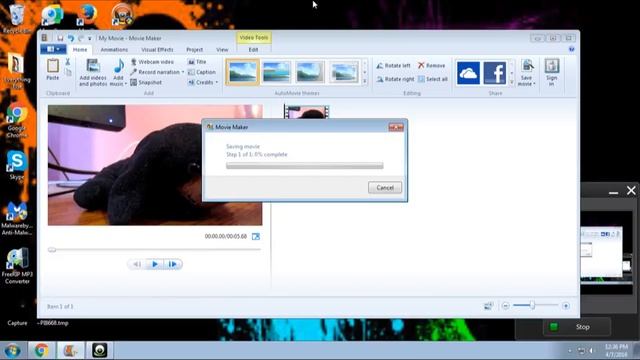This screenshot has height=360, width=640.
Task: Add videos and photos
Action: click(x=93, y=73)
